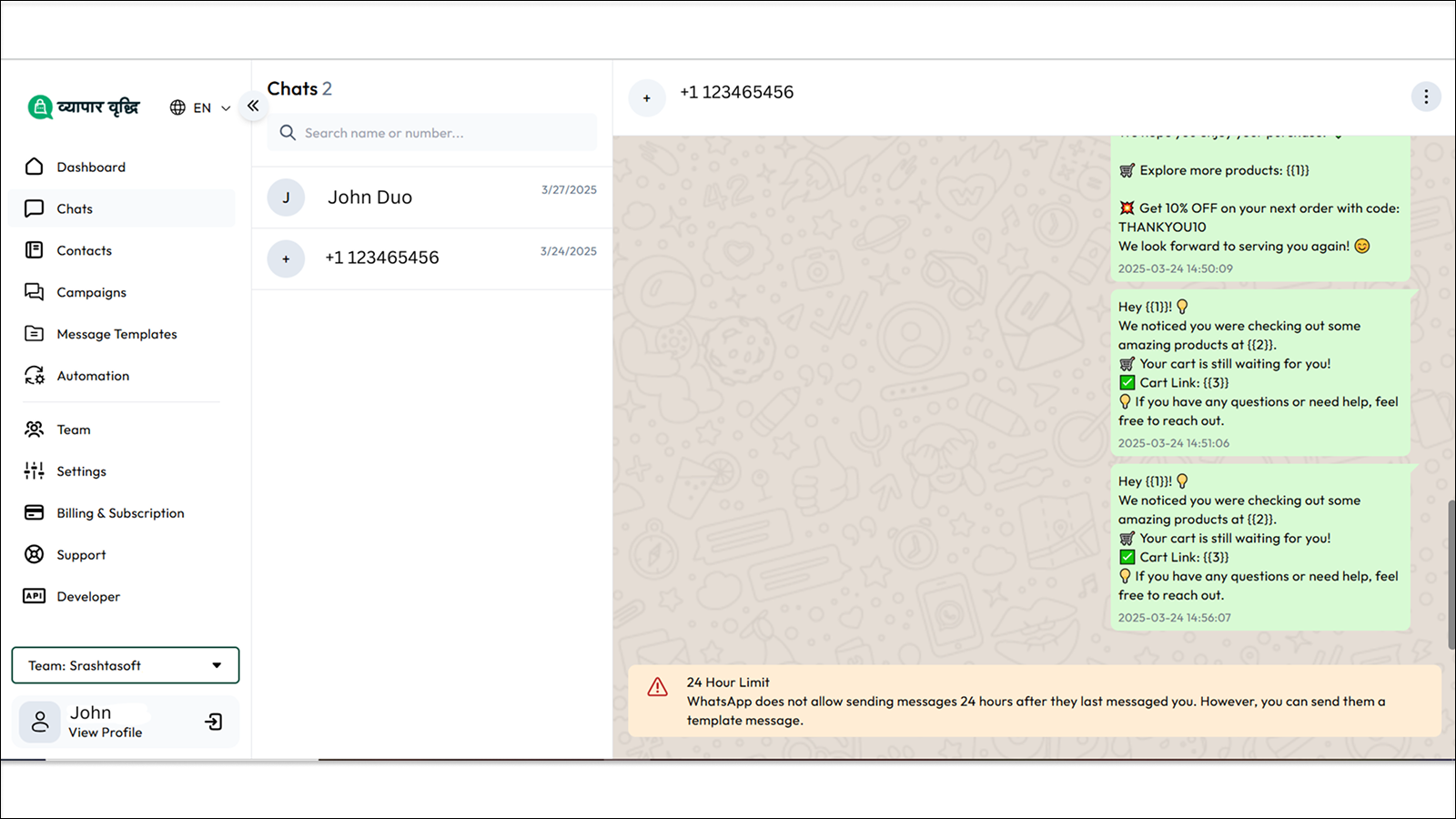Open the Contacts section
Screen dimensions: 1456x819
tap(84, 250)
